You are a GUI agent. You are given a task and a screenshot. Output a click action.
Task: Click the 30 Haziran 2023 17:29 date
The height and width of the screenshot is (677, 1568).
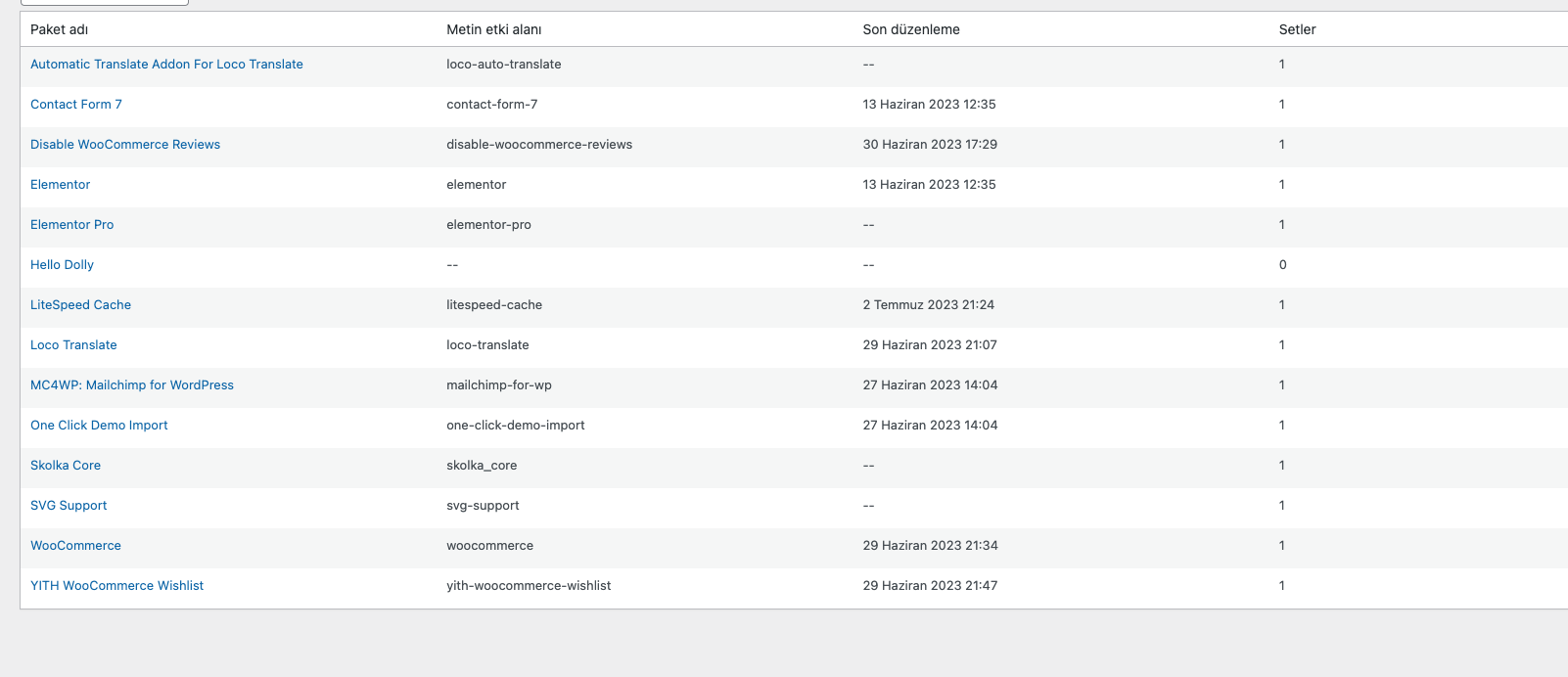(930, 145)
